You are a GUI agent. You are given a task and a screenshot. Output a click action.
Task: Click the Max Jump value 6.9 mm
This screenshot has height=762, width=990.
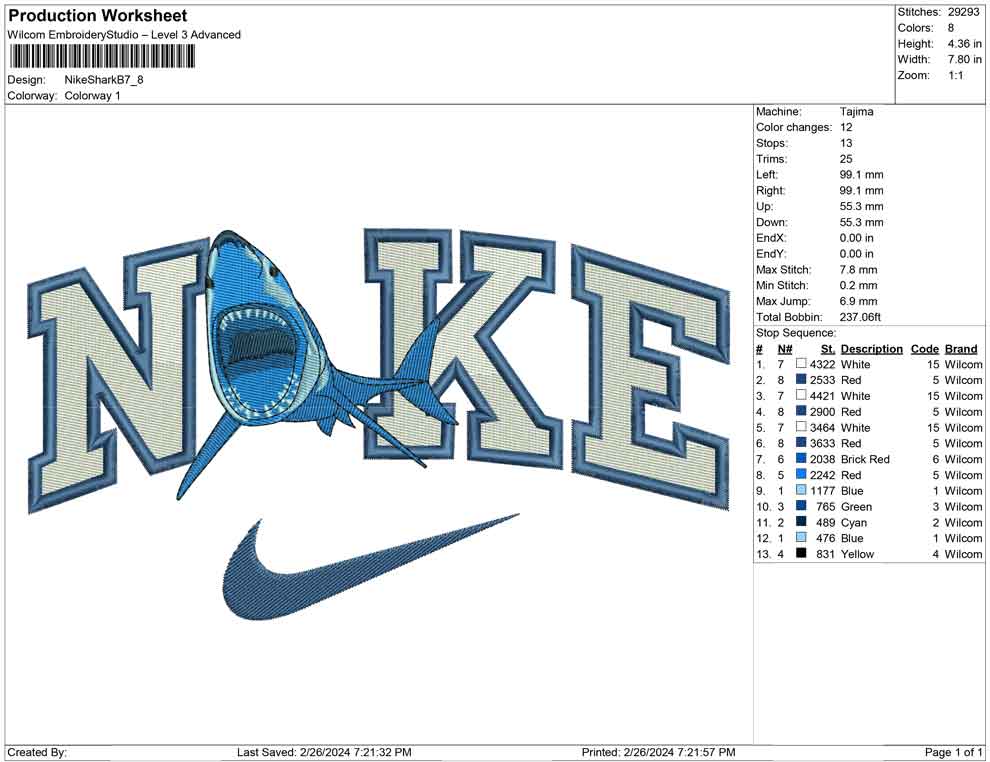[858, 301]
